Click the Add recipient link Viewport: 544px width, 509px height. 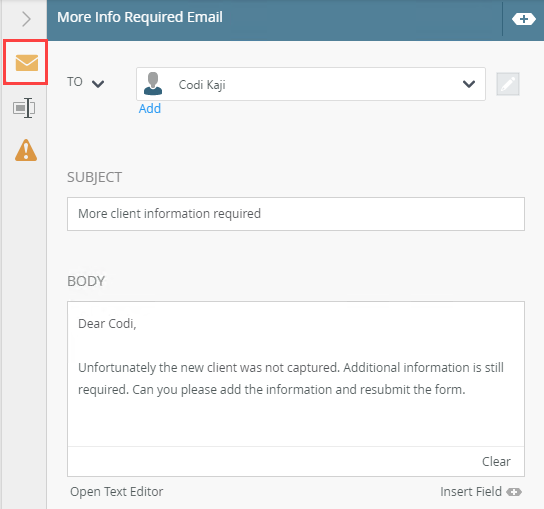150,109
